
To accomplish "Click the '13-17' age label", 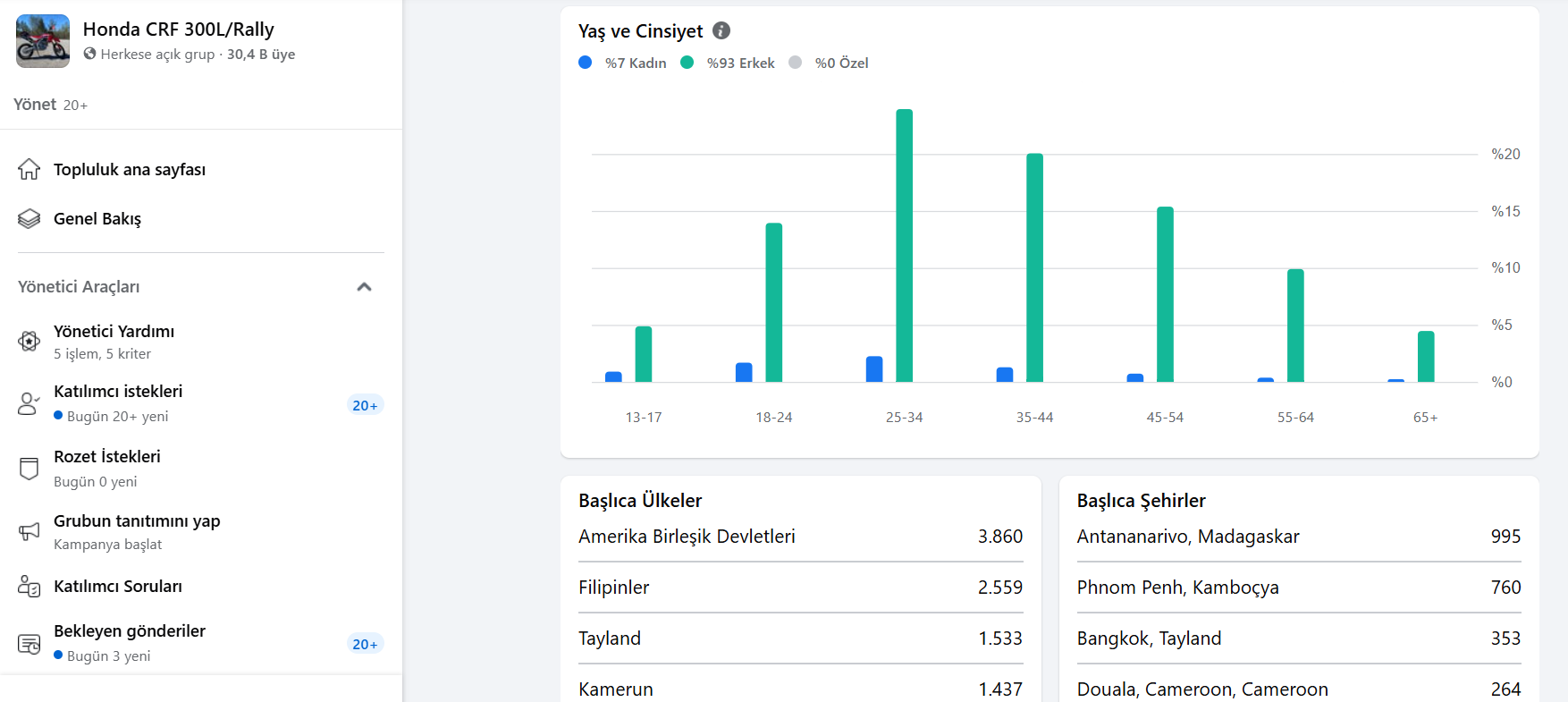I will point(644,418).
